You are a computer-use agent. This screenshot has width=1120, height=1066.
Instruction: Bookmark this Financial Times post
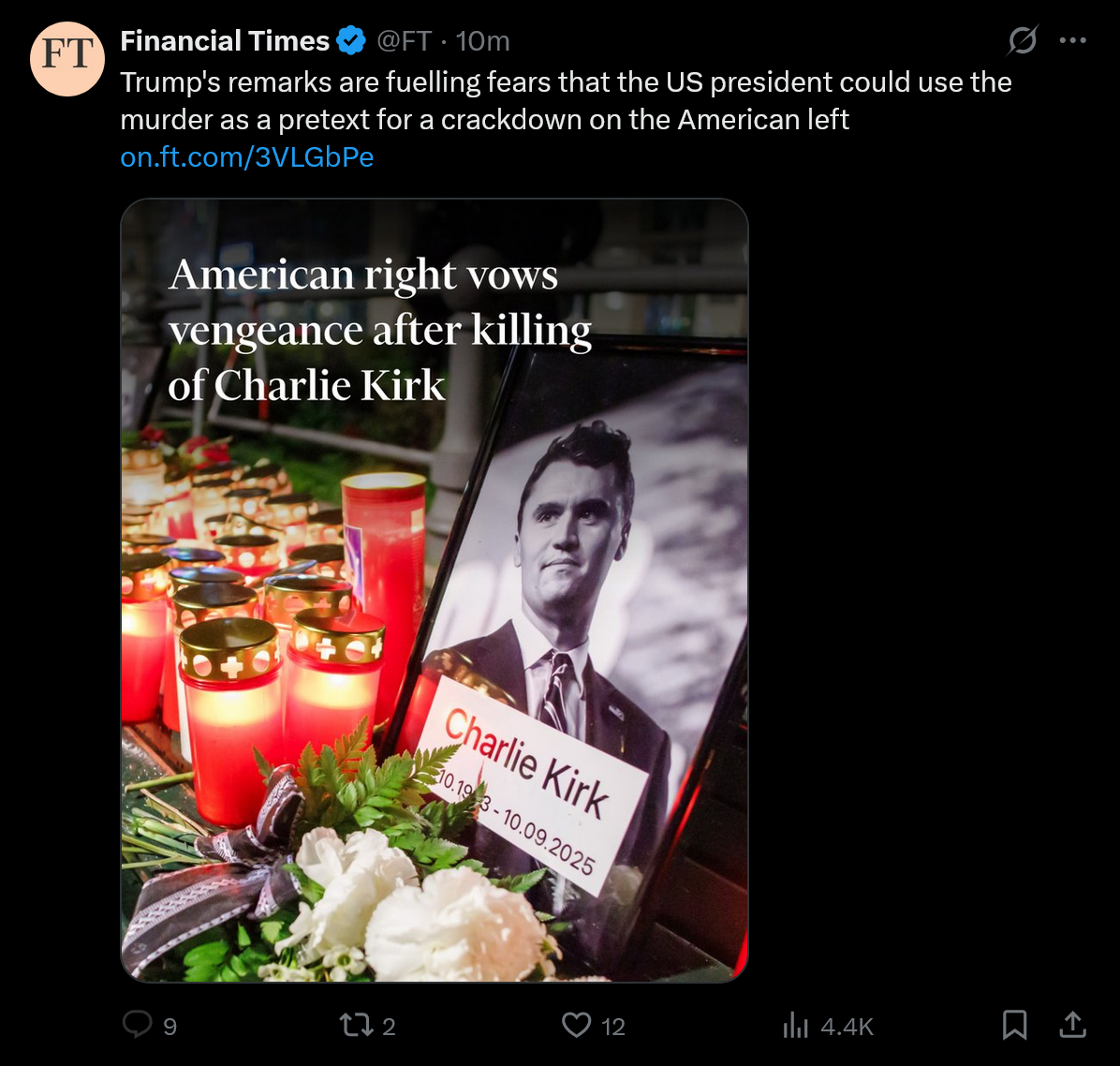click(1014, 1025)
